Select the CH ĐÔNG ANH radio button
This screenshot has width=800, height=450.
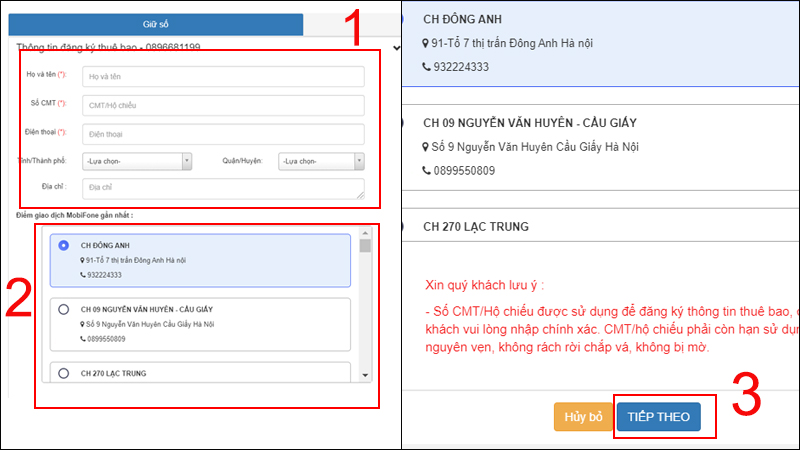(x=63, y=245)
